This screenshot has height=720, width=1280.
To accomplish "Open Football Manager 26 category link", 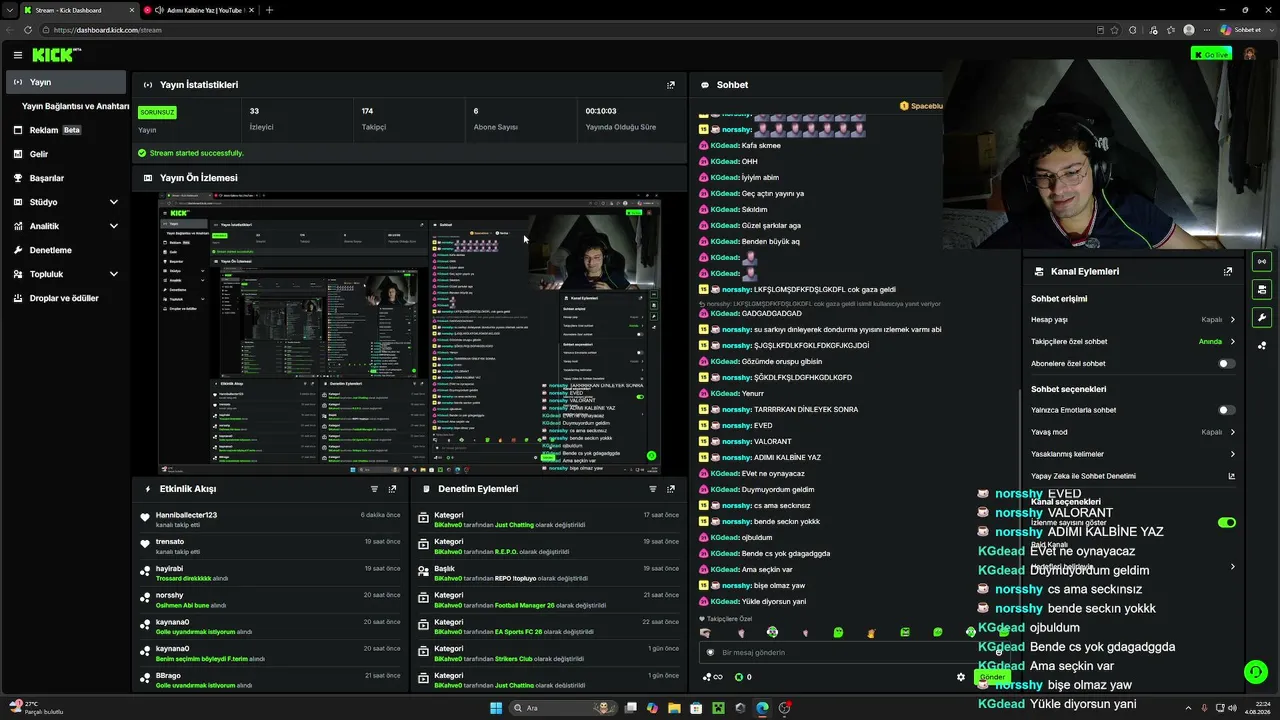I will (x=525, y=605).
